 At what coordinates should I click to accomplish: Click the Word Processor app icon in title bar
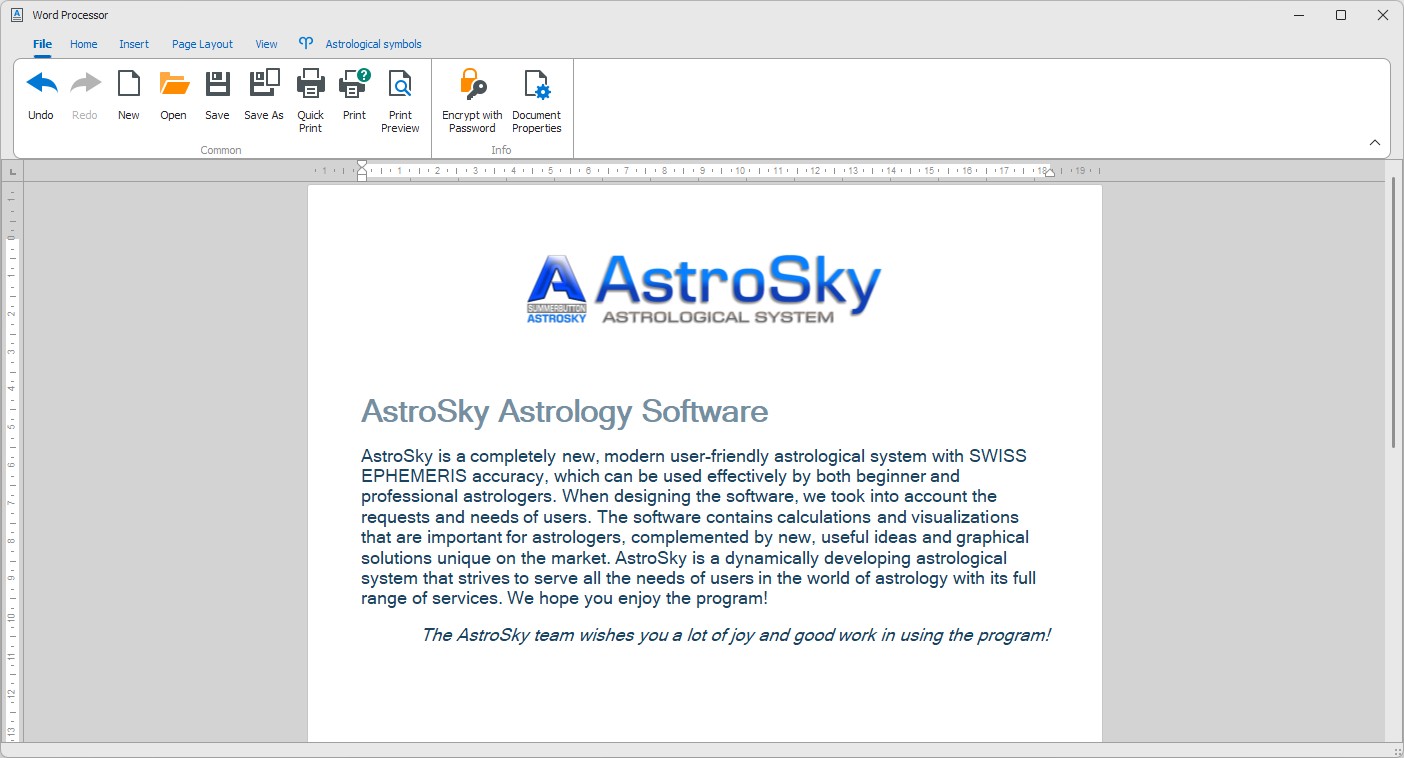17,15
